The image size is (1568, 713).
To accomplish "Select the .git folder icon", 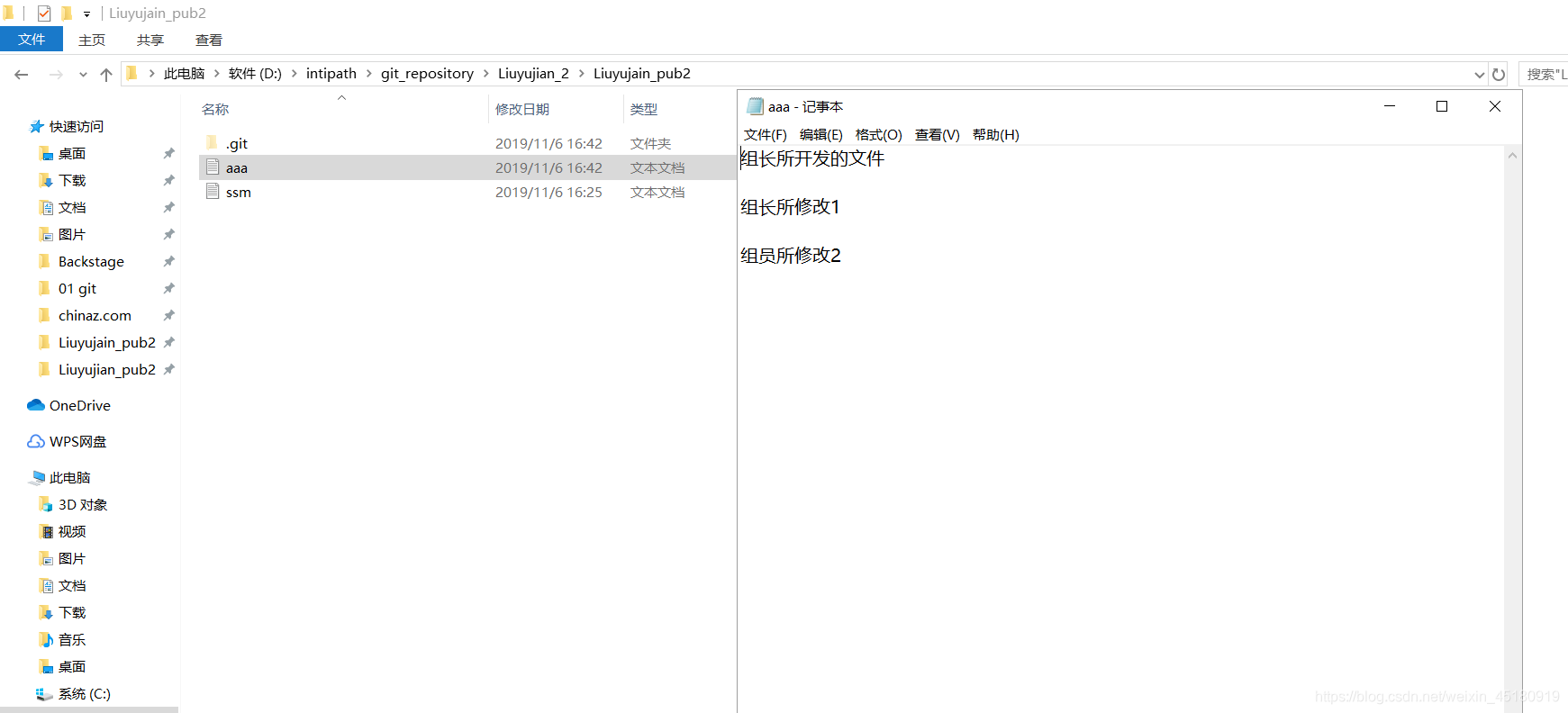I will click(213, 142).
